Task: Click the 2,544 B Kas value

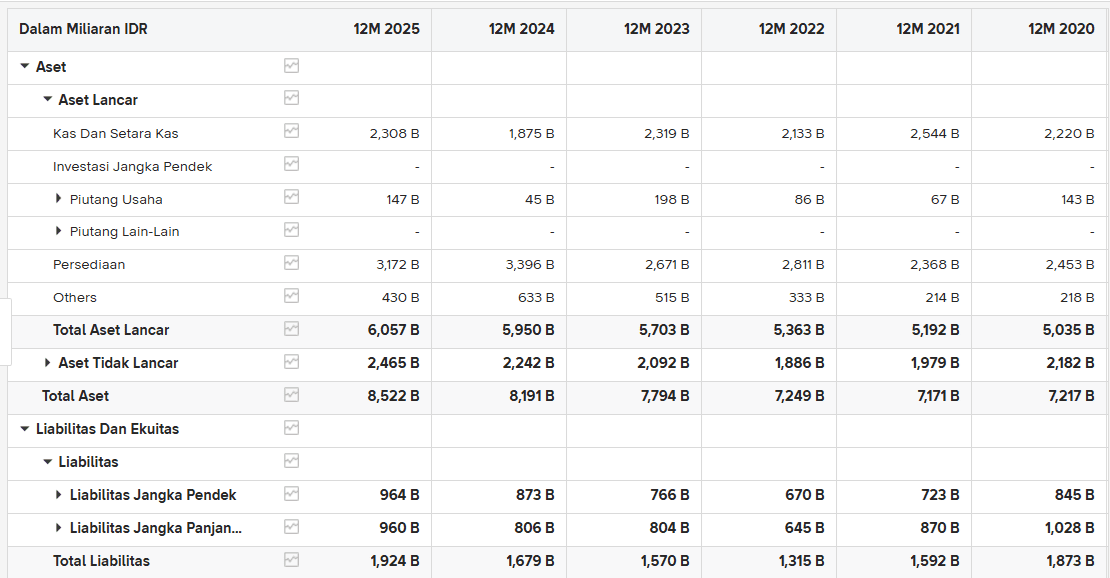Action: 935,133
